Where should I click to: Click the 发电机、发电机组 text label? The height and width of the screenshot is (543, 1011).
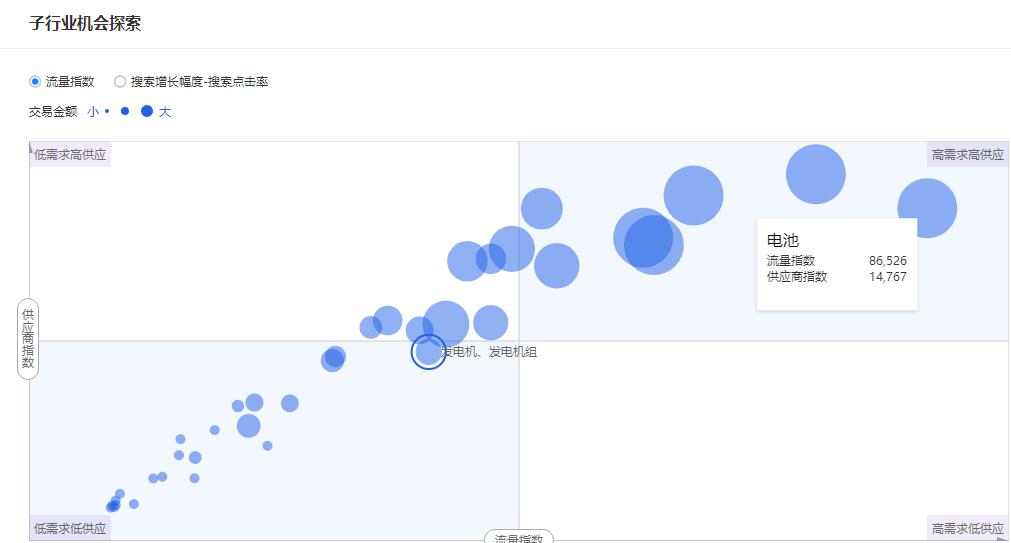[x=490, y=352]
